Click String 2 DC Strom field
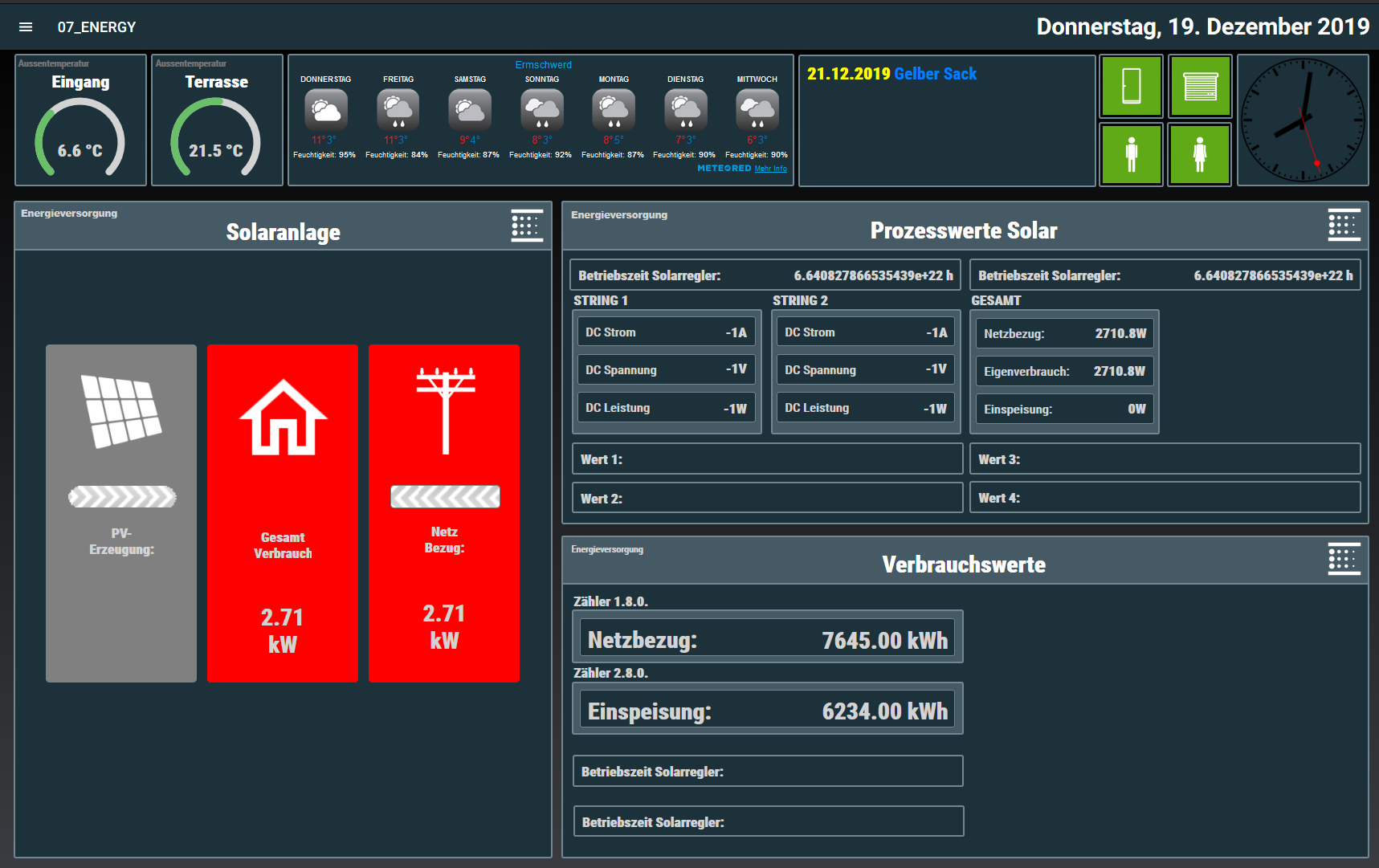1379x868 pixels. 865,332
